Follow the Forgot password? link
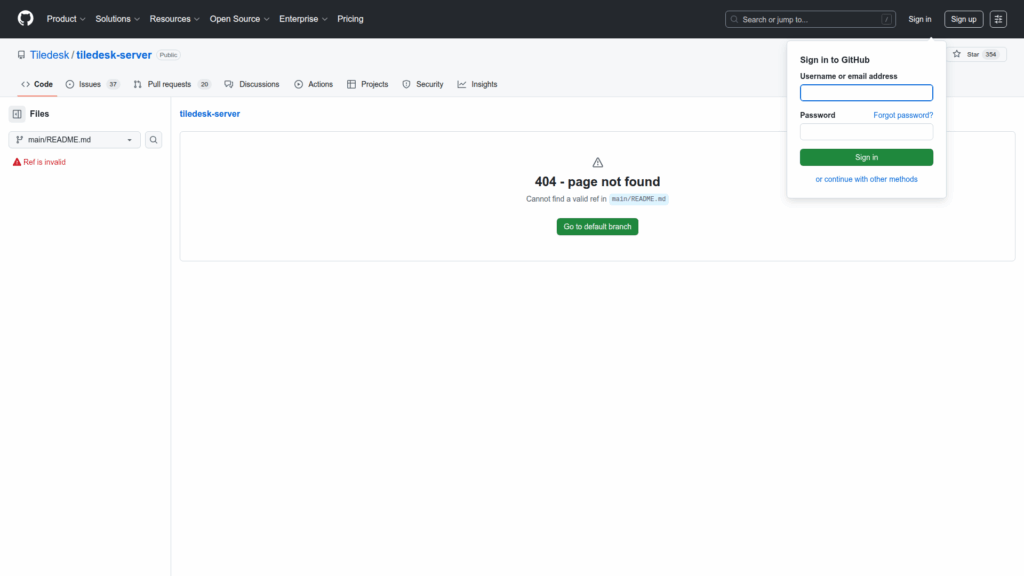This screenshot has width=1024, height=576. coord(903,115)
